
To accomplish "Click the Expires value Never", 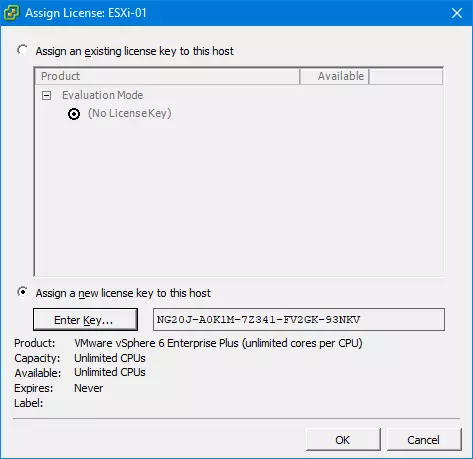I will pos(89,388).
